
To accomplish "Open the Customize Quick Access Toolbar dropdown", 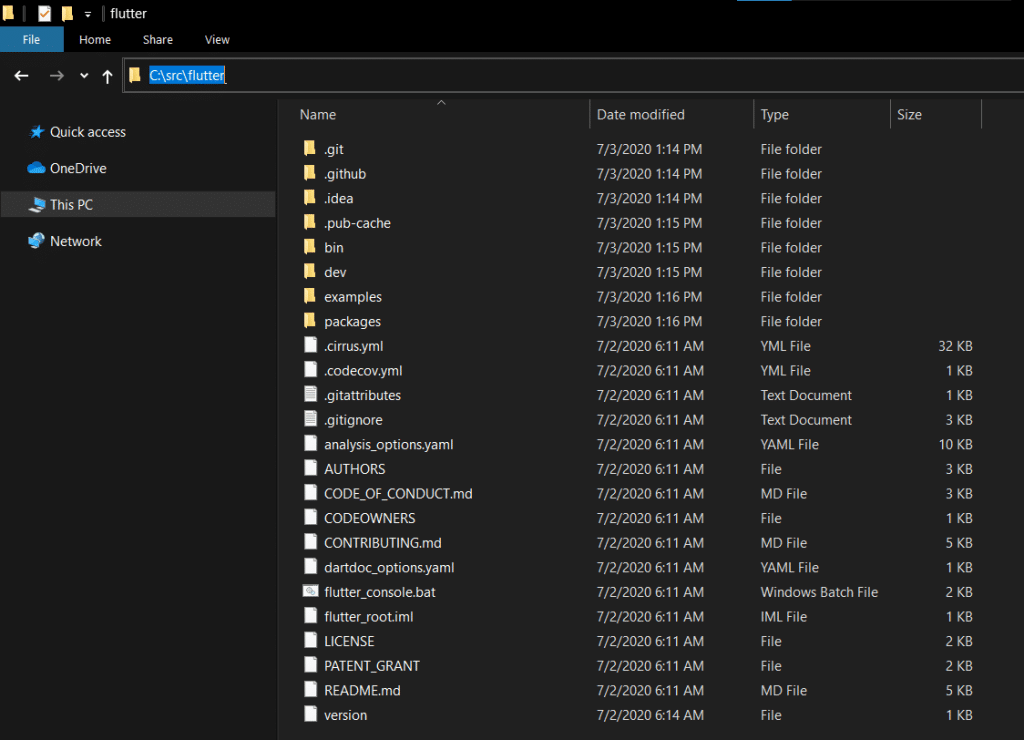I will (88, 14).
